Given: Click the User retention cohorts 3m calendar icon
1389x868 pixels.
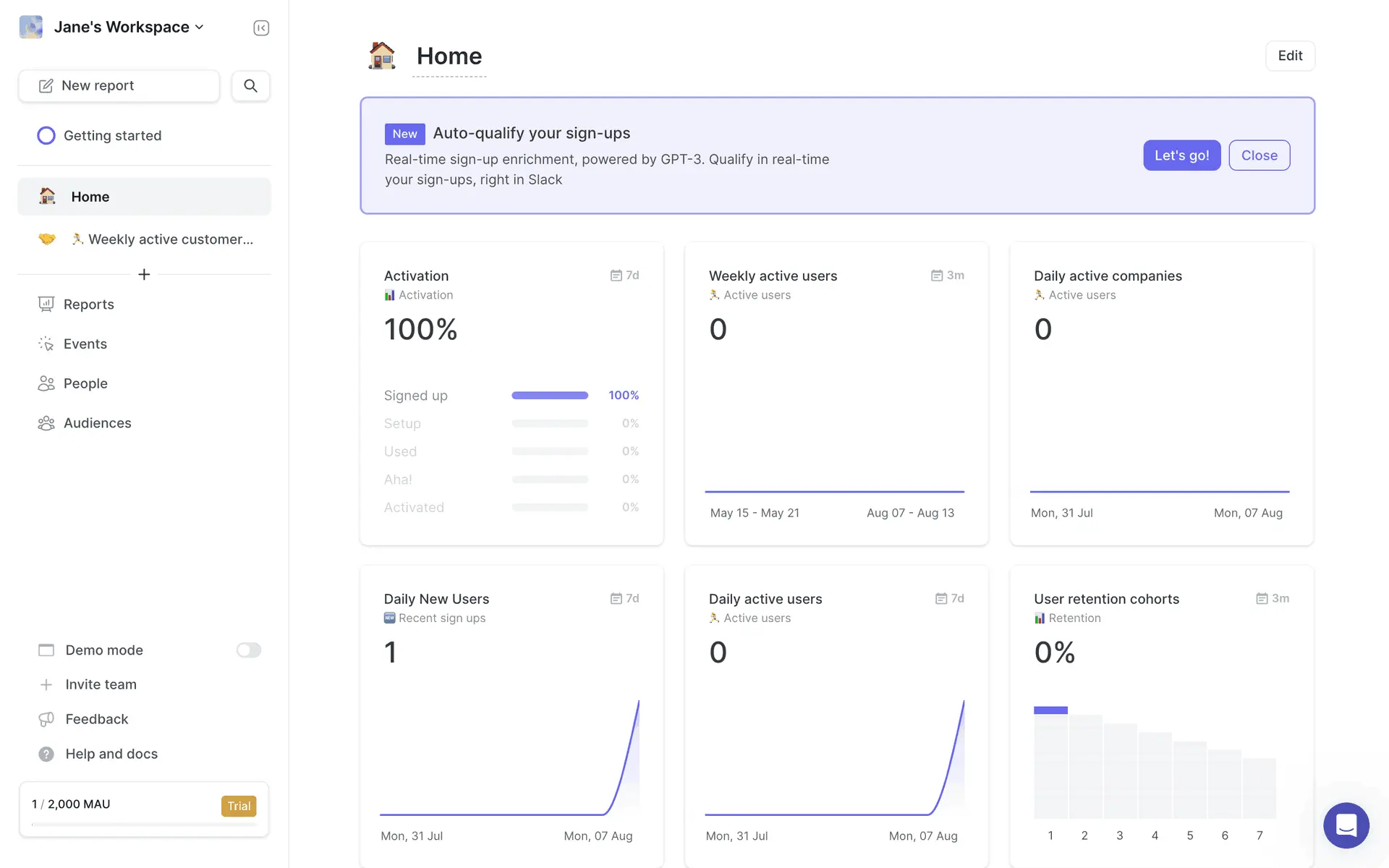Looking at the screenshot, I should pos(1262,599).
